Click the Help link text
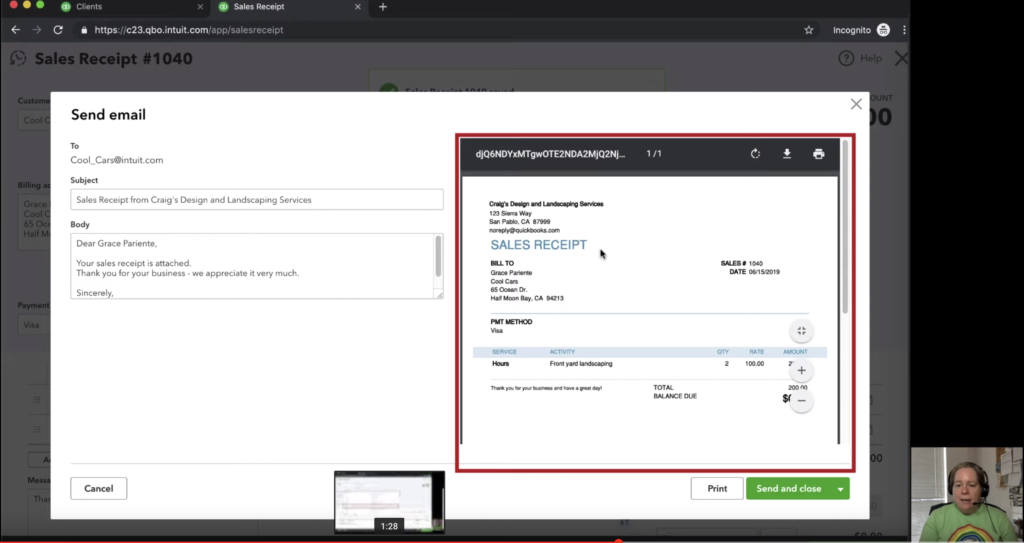 point(871,58)
